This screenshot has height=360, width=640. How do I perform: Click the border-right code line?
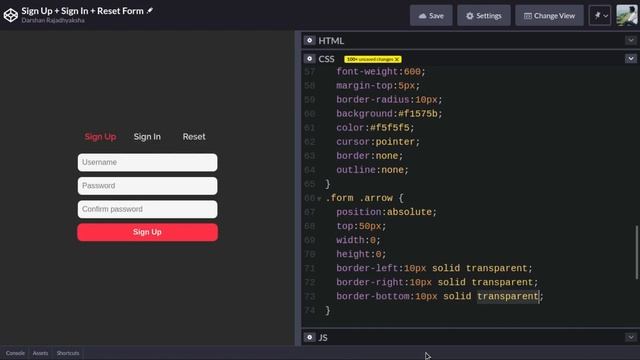437,282
